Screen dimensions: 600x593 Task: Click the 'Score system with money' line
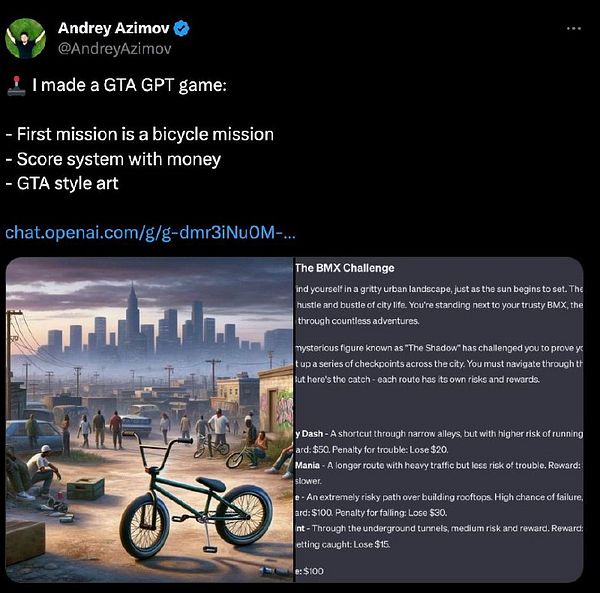click(x=113, y=160)
